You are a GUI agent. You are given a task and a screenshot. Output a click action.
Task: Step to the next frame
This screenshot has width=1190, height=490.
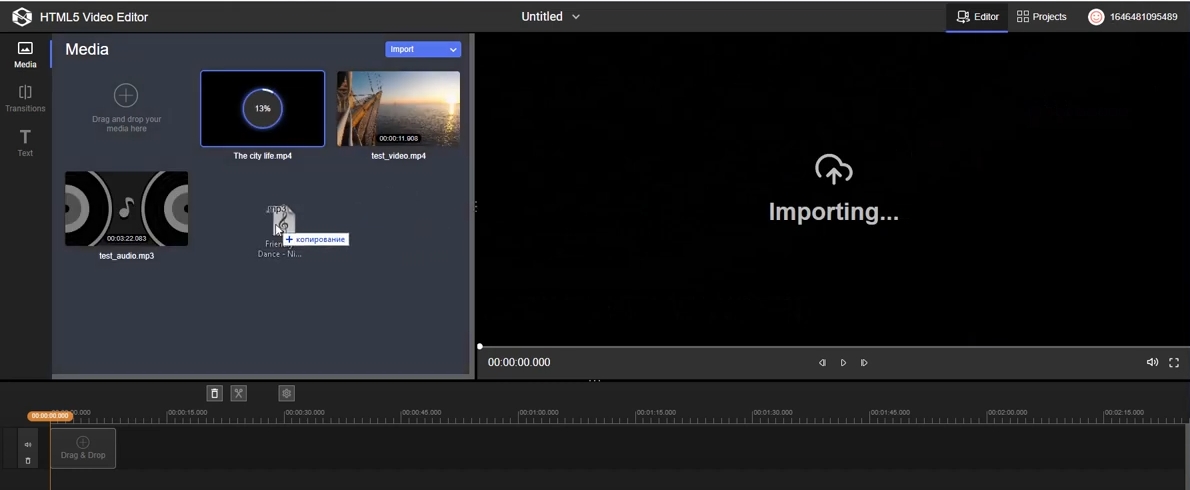click(x=864, y=363)
